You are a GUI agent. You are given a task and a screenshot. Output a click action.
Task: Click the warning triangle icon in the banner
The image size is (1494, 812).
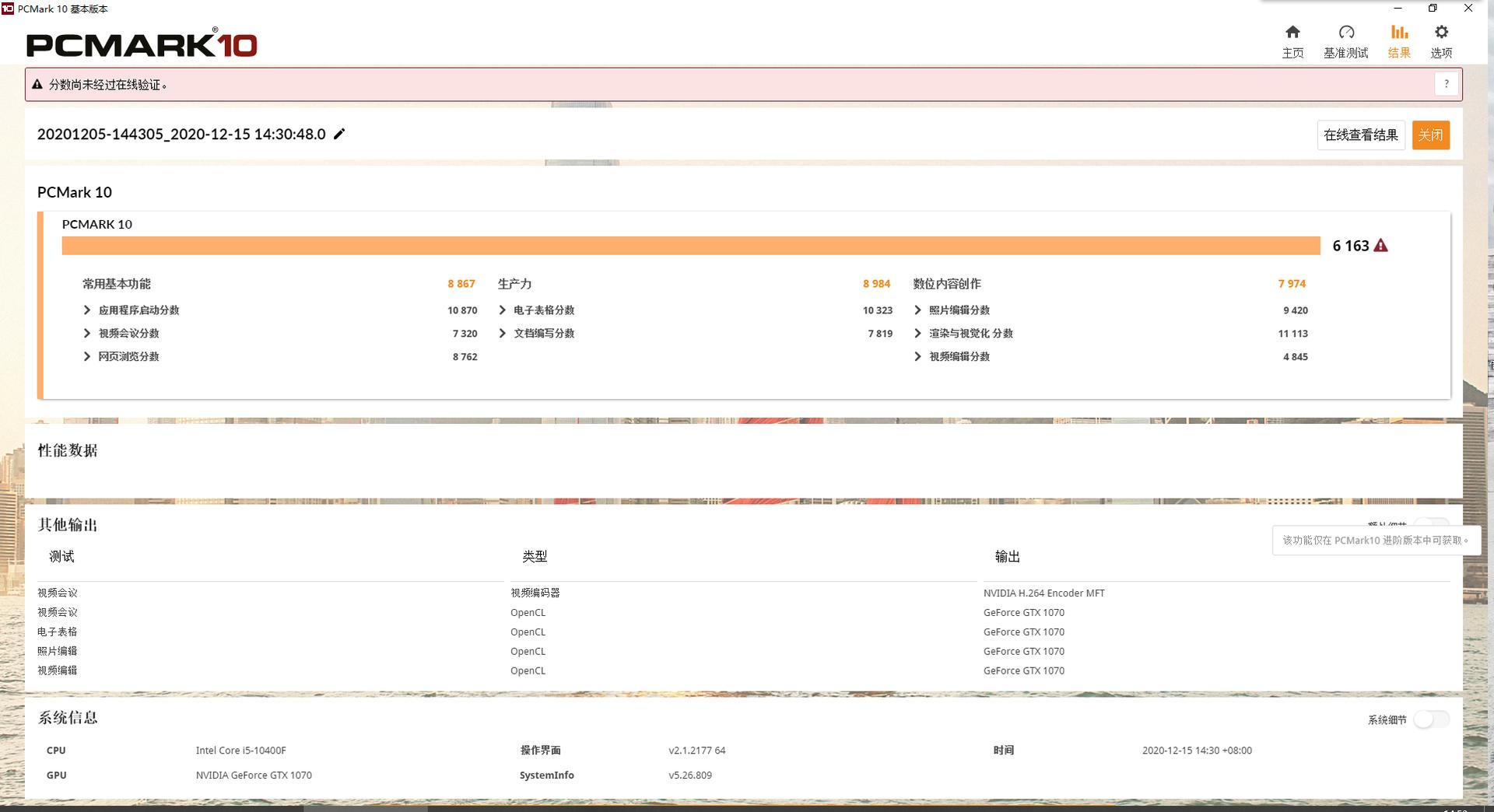pos(37,84)
